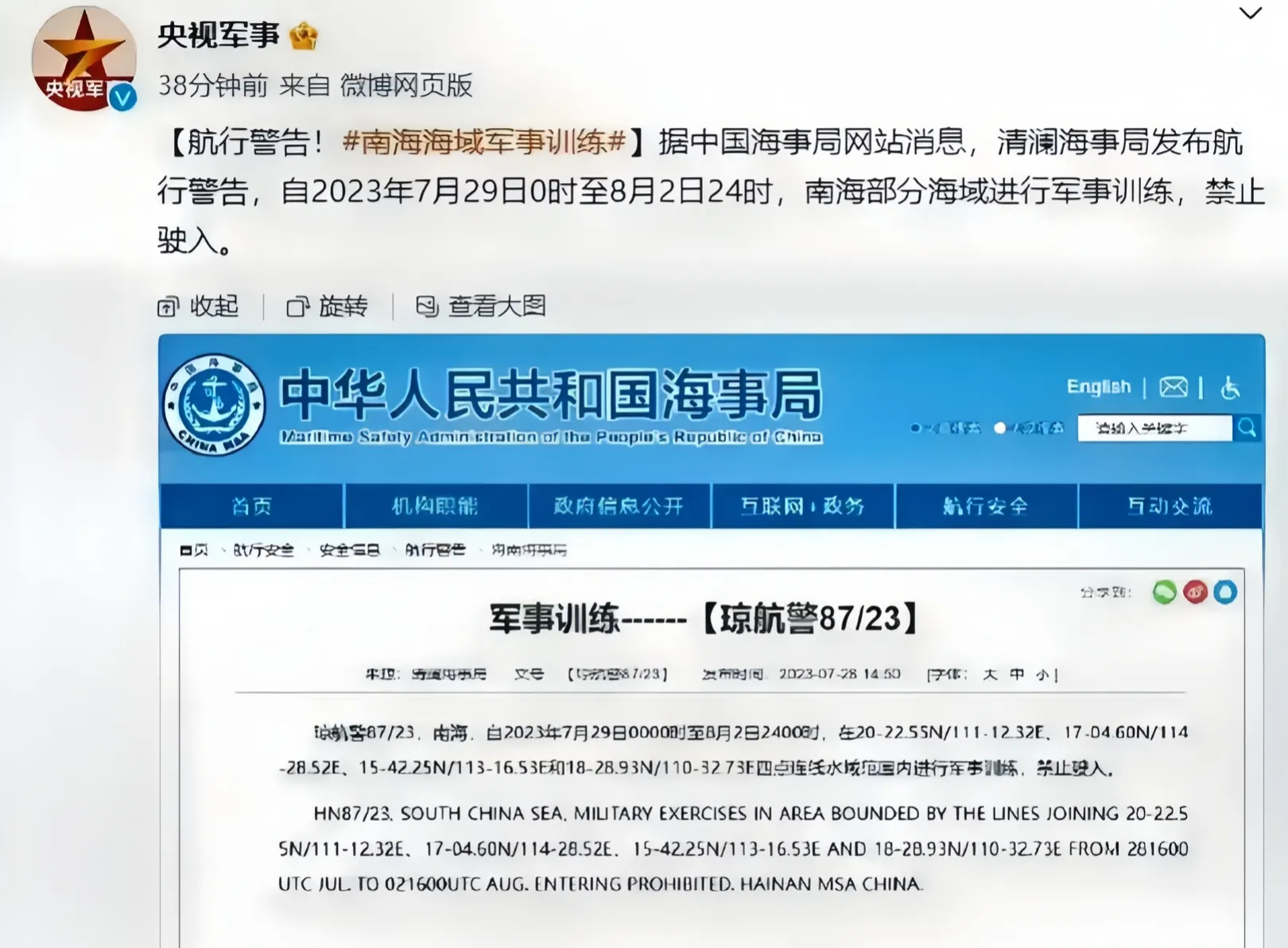Click the 查看大图 enlarge icon

click(427, 306)
